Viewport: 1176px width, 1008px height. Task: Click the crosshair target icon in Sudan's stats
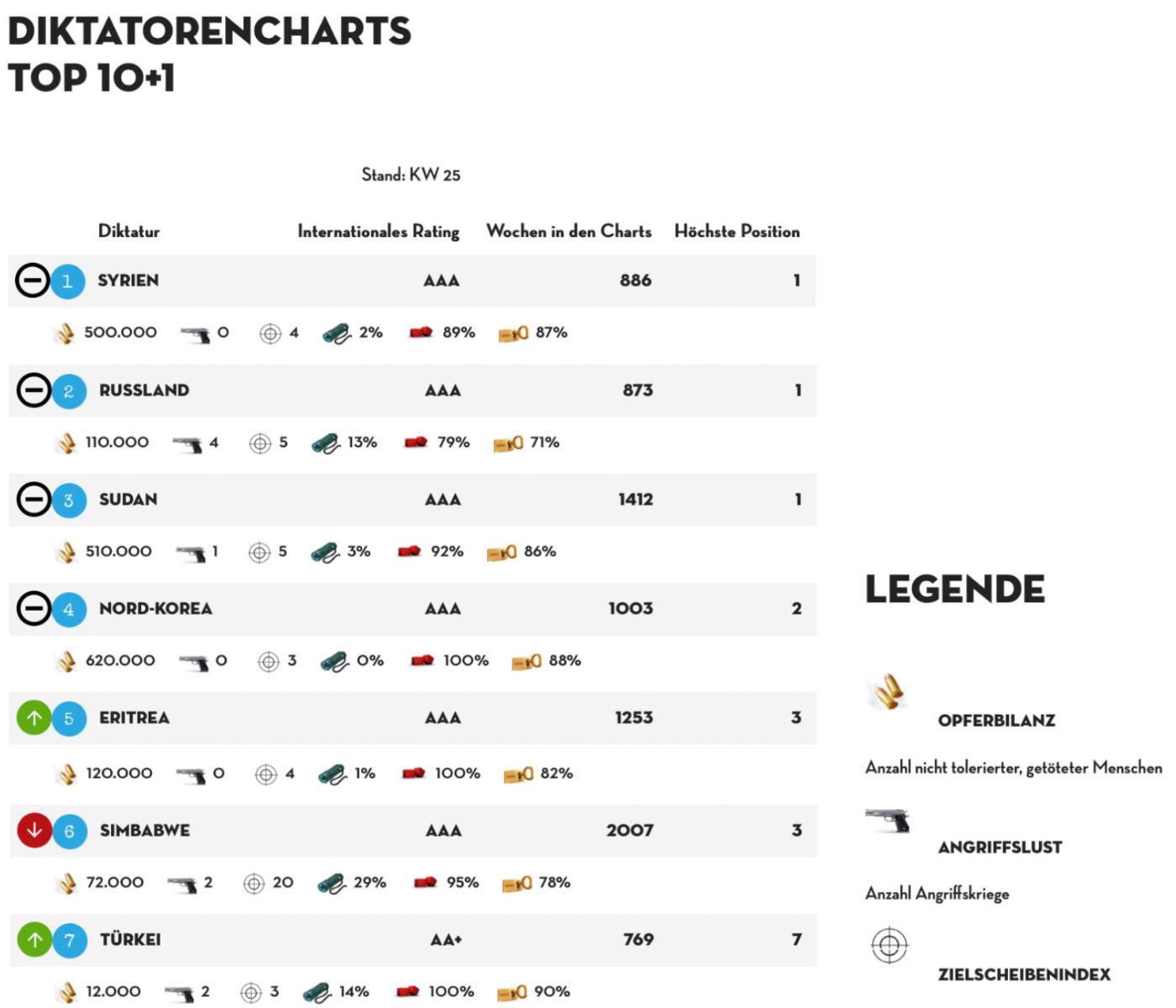[x=259, y=553]
